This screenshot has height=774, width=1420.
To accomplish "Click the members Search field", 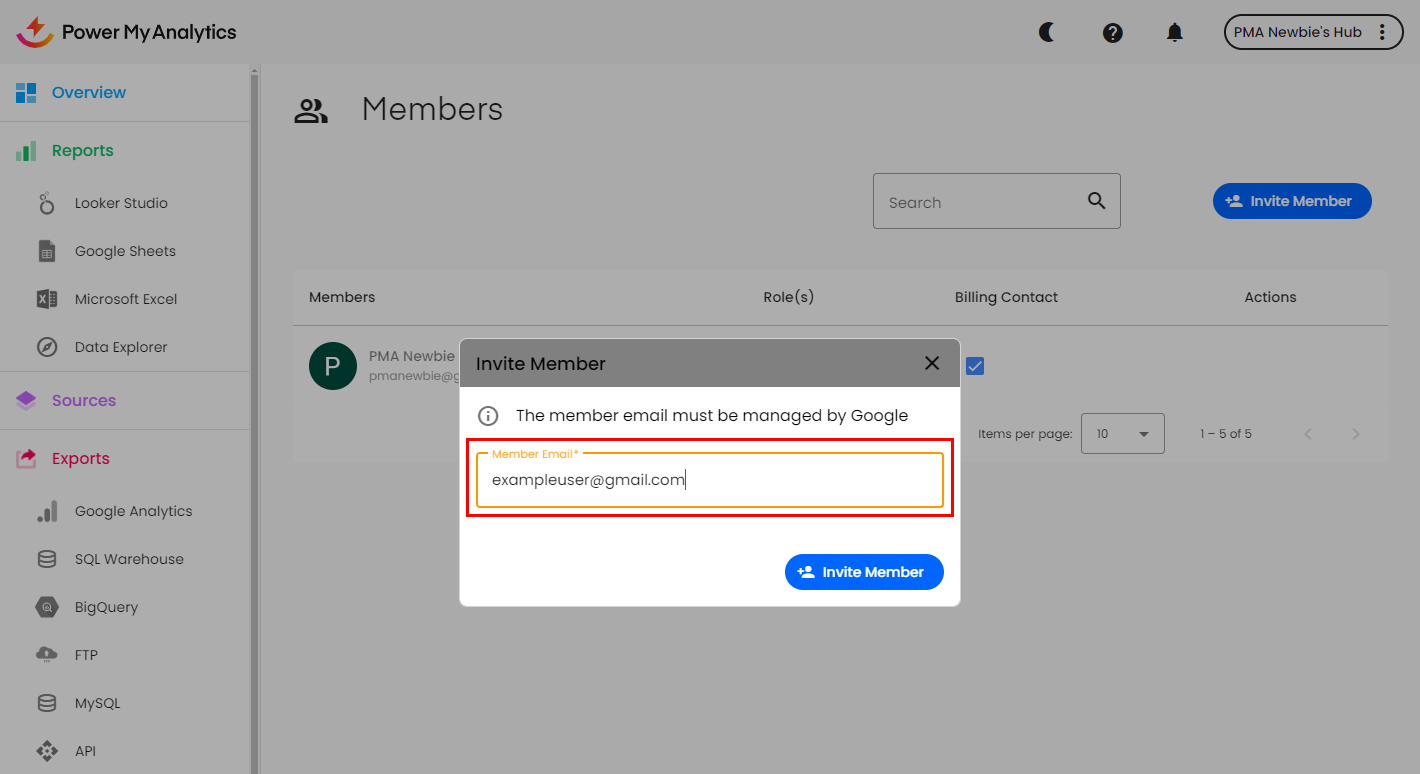I will click(x=980, y=202).
